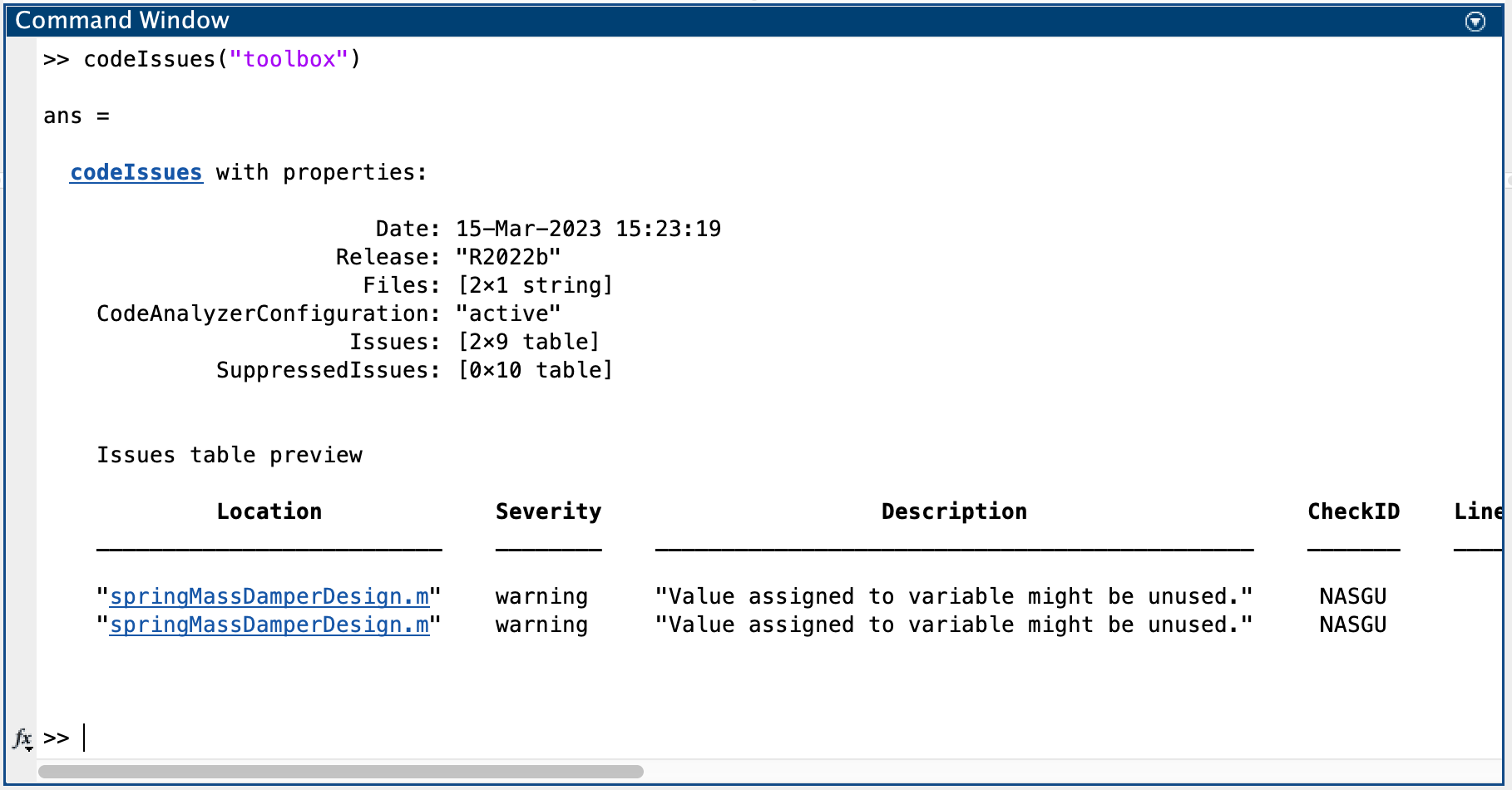Click the fx function browser icon

(22, 738)
